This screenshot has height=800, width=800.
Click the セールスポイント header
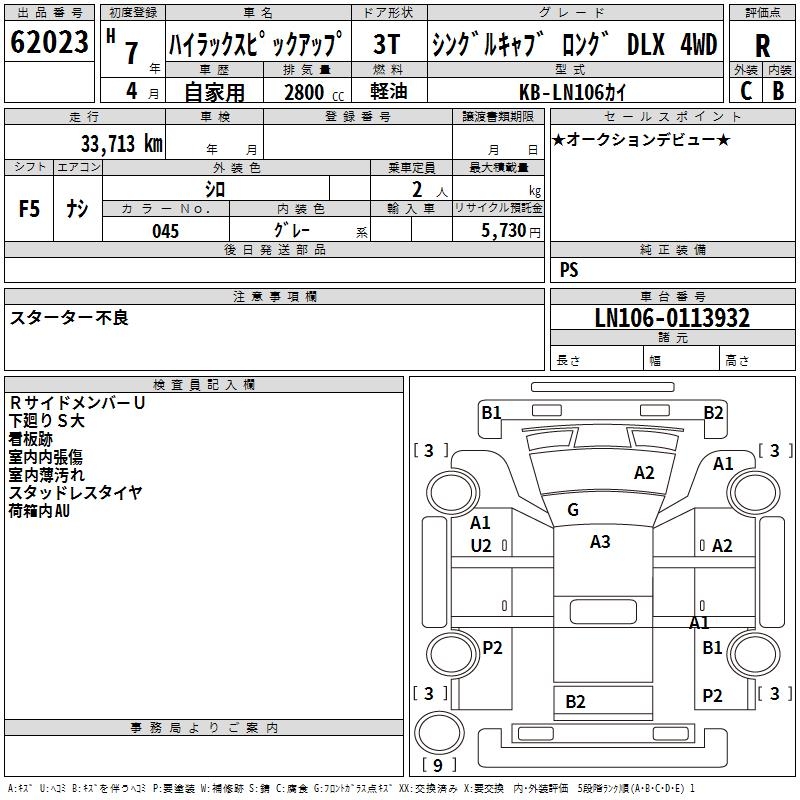[x=672, y=116]
